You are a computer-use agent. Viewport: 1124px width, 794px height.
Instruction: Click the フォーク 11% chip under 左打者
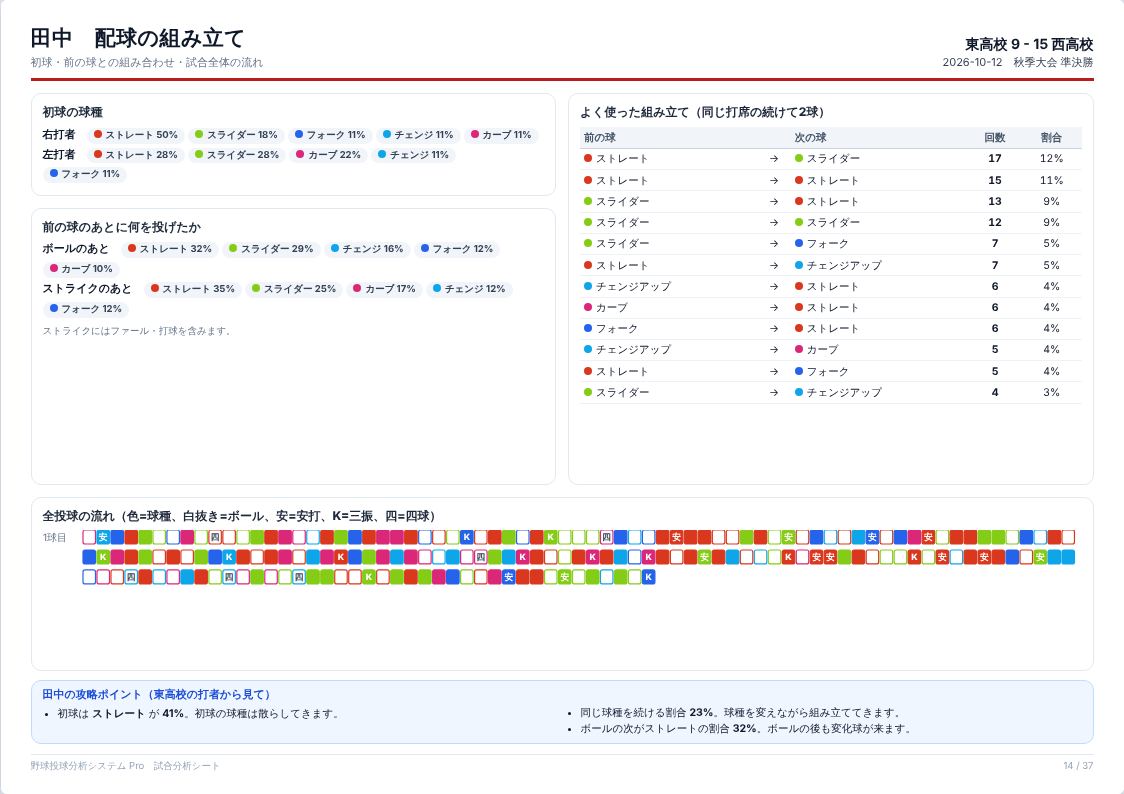pos(85,174)
